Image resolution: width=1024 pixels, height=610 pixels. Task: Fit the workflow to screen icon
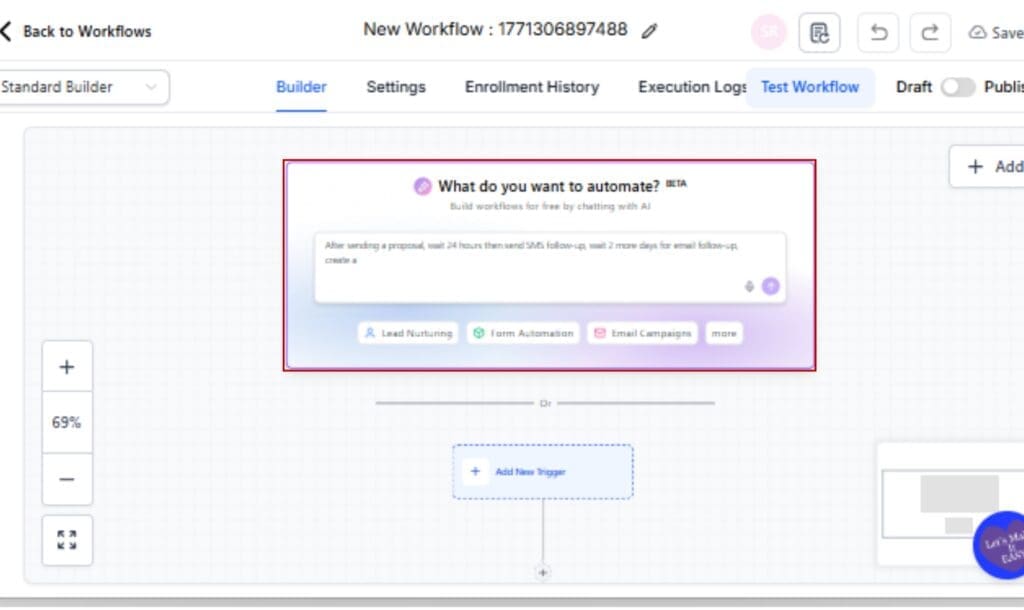click(x=67, y=540)
